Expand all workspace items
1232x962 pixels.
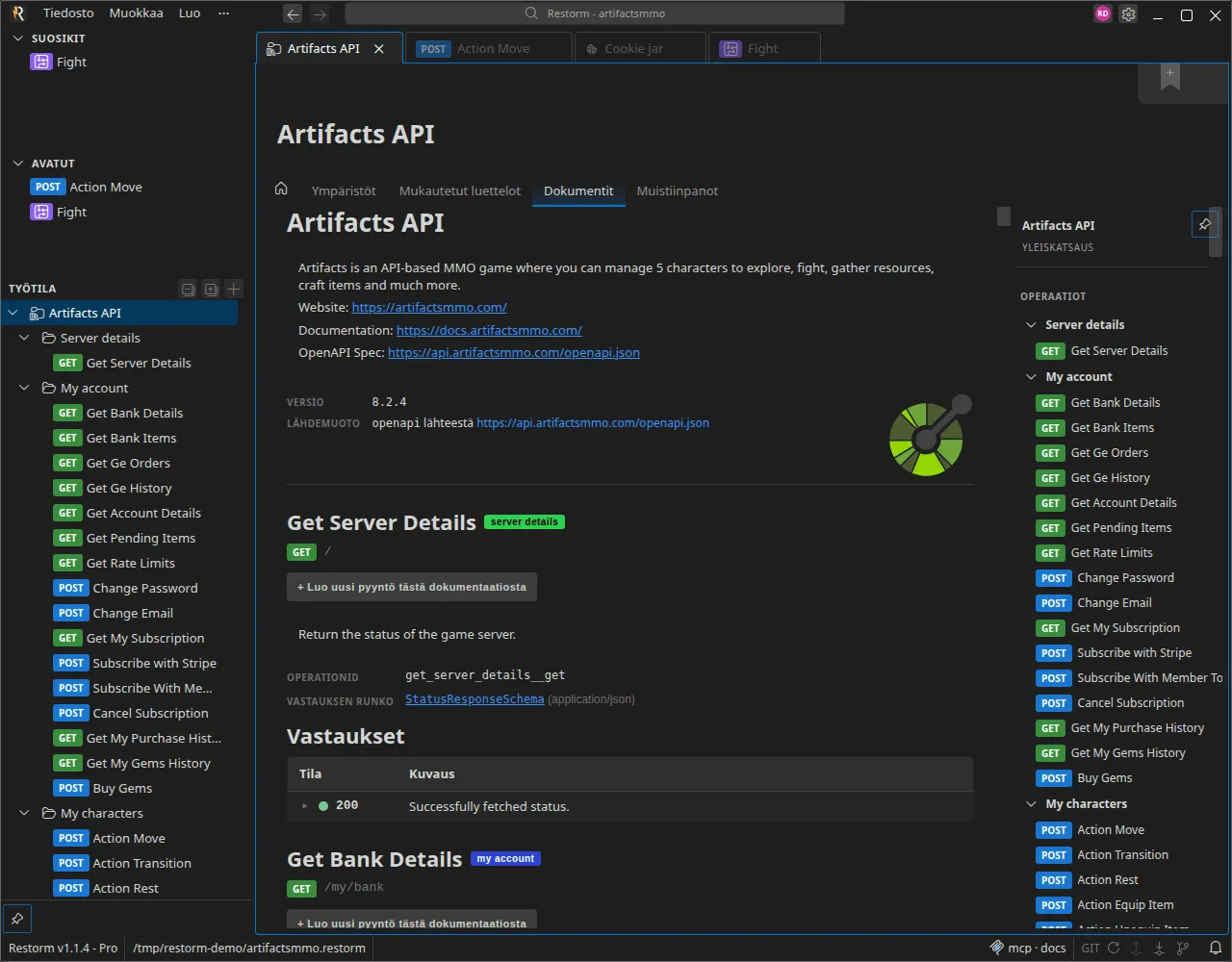211,289
